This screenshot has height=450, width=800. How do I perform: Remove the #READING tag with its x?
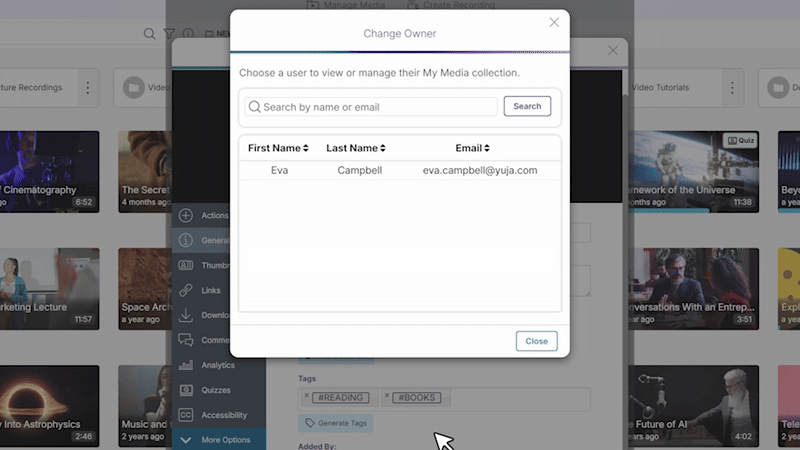click(x=306, y=397)
